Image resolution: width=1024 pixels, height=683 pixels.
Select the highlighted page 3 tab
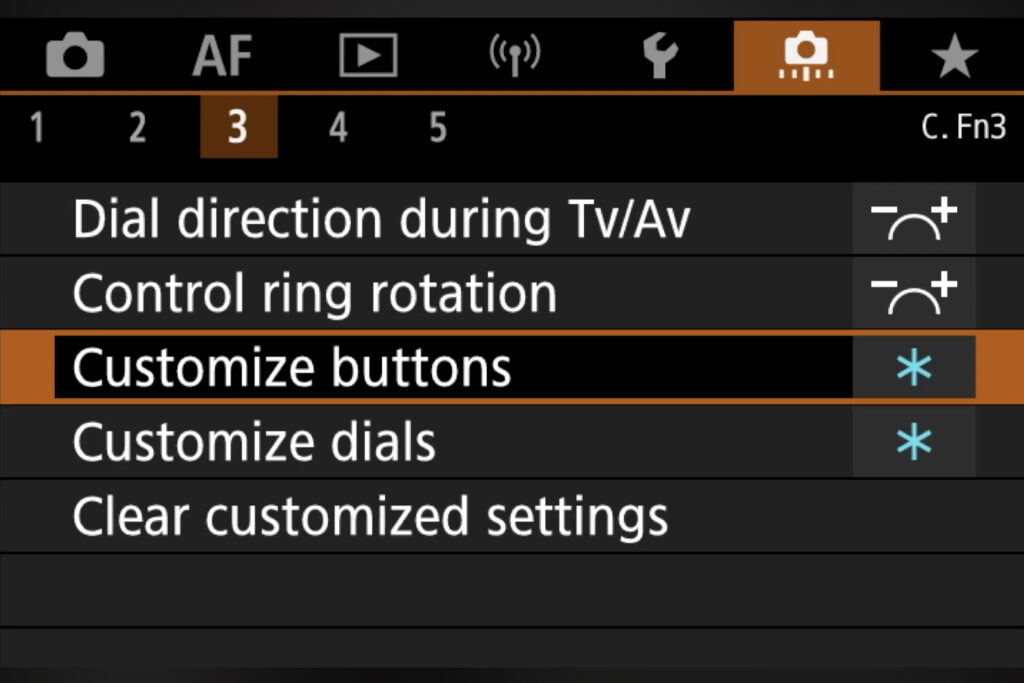238,128
